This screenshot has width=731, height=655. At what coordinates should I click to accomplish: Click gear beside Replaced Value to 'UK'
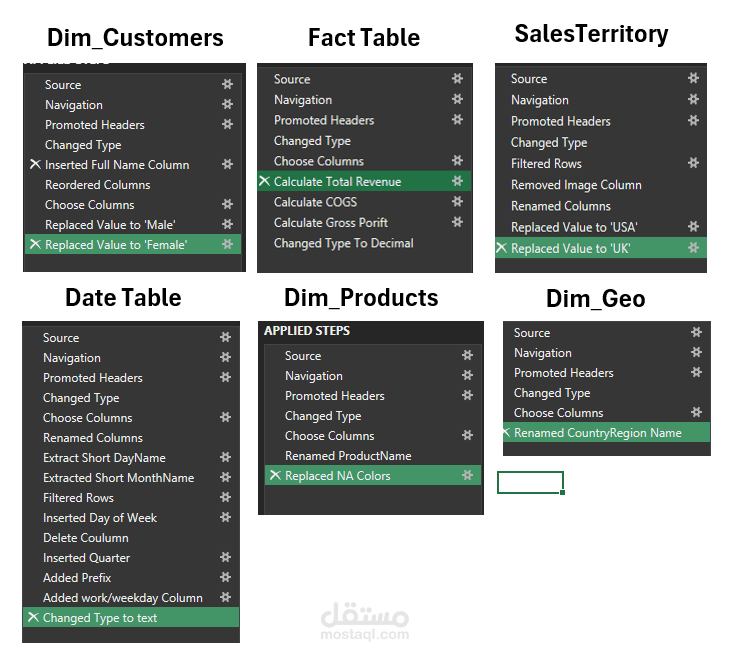694,248
